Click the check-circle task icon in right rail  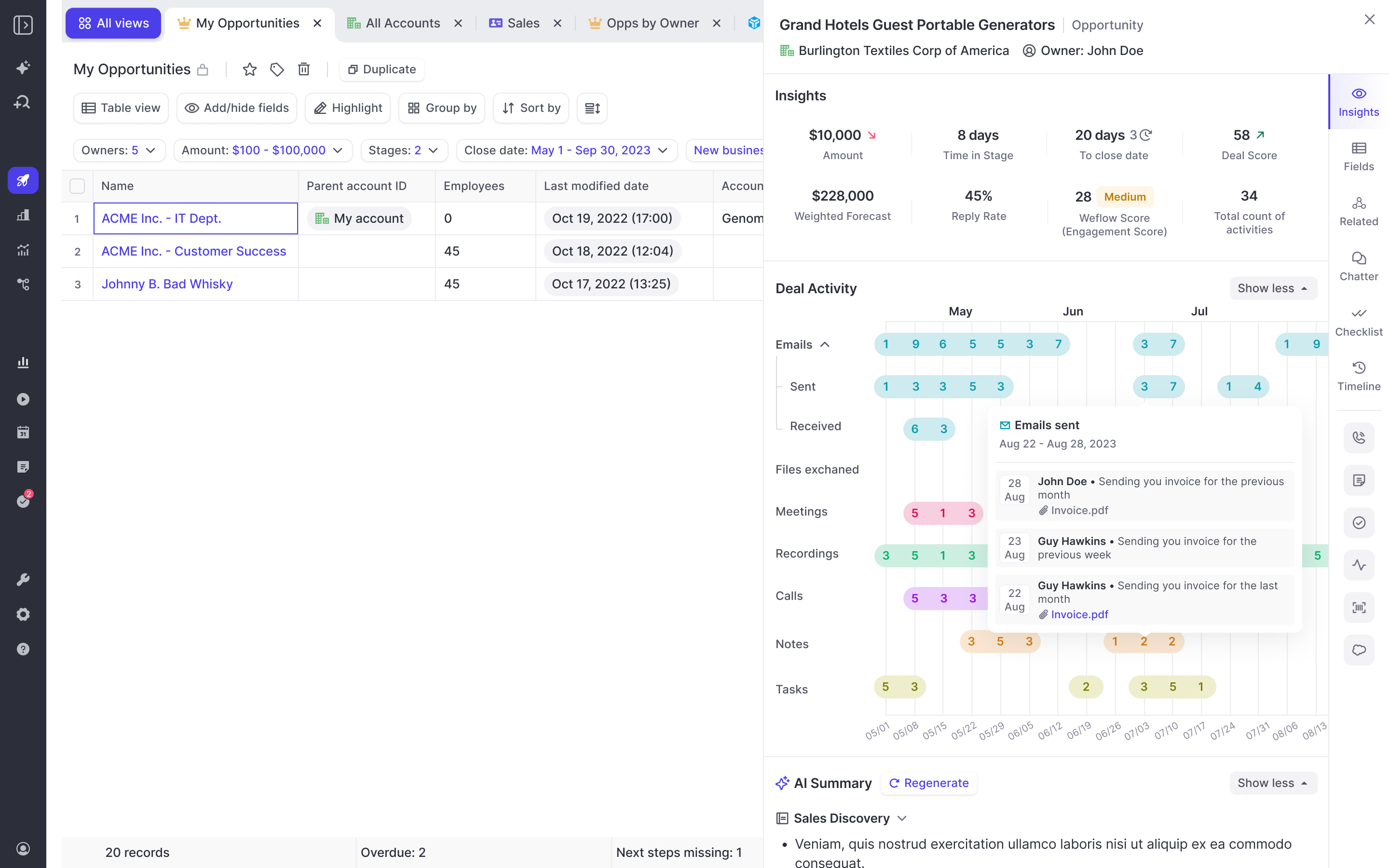pyautogui.click(x=1359, y=522)
